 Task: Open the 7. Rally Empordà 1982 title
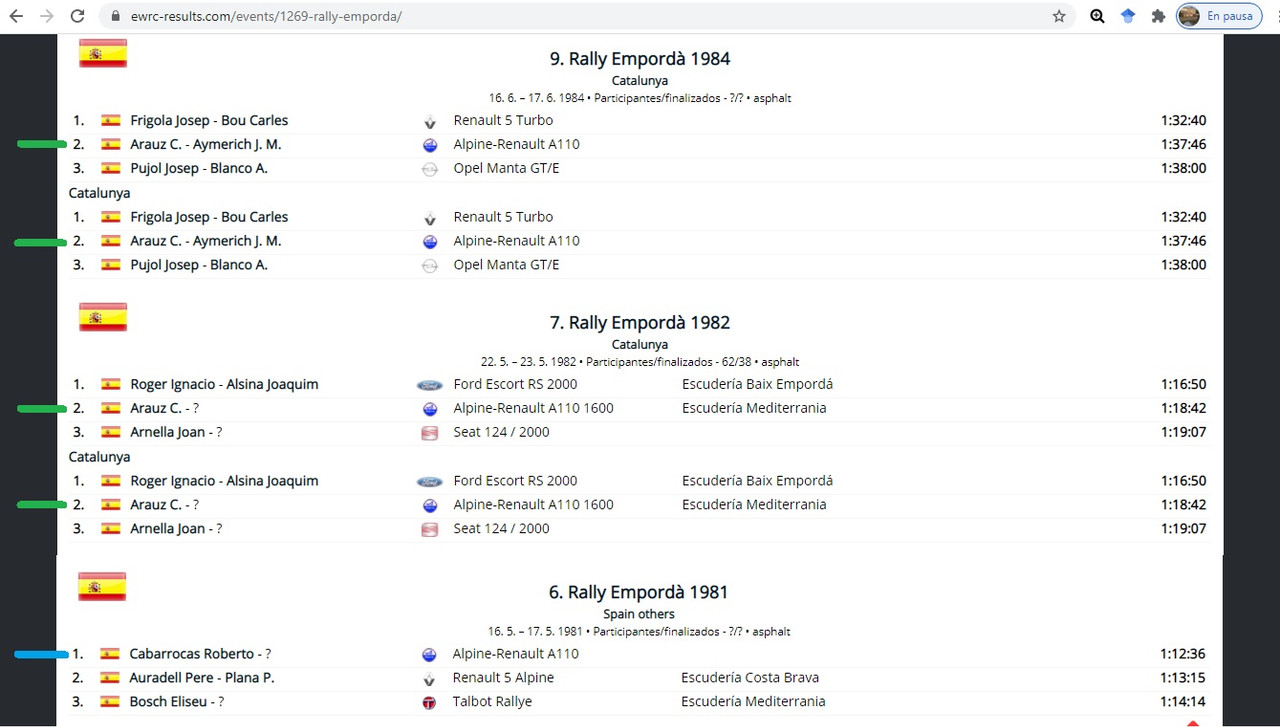[x=640, y=323]
